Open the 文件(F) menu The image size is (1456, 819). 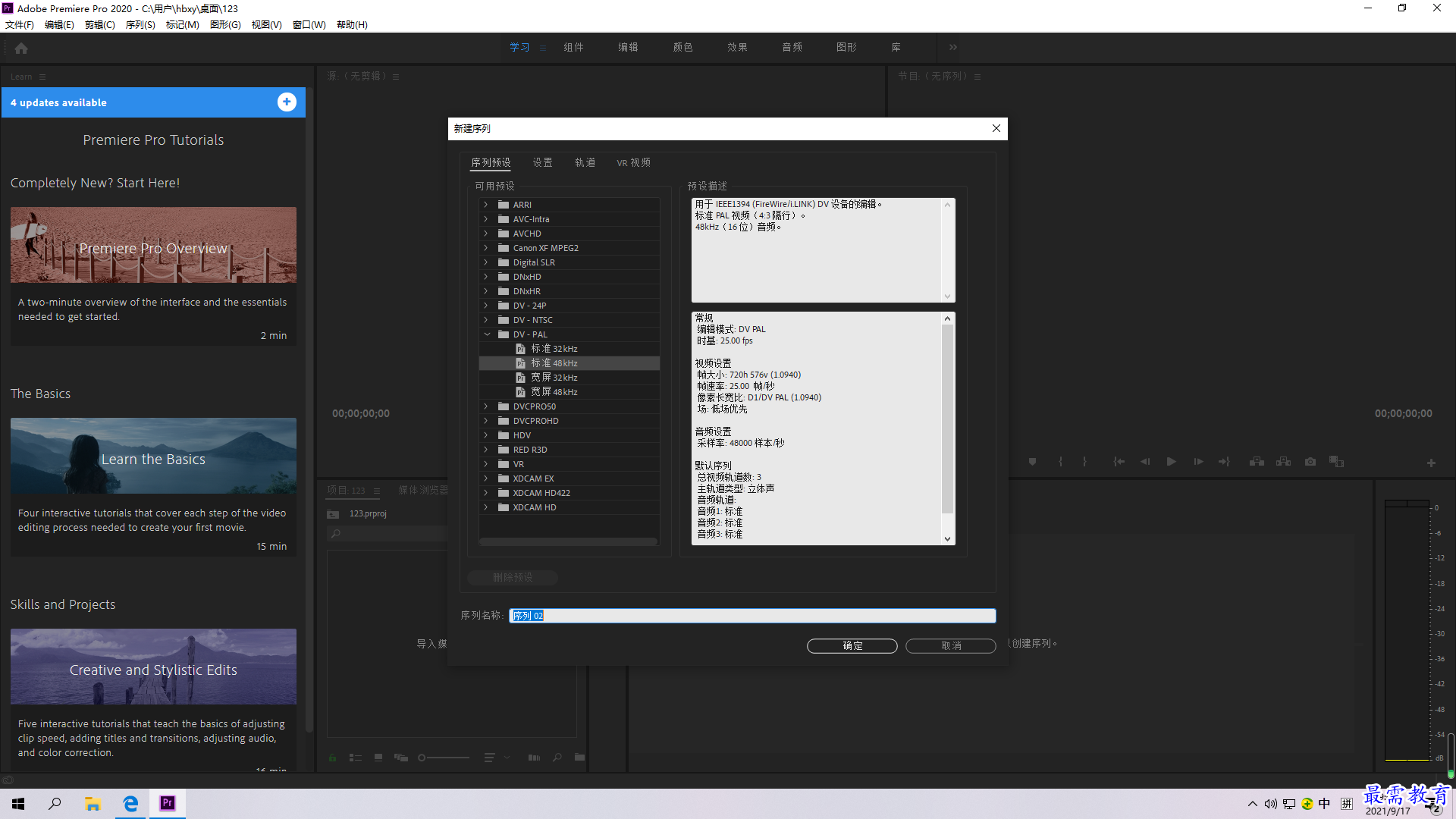point(20,24)
